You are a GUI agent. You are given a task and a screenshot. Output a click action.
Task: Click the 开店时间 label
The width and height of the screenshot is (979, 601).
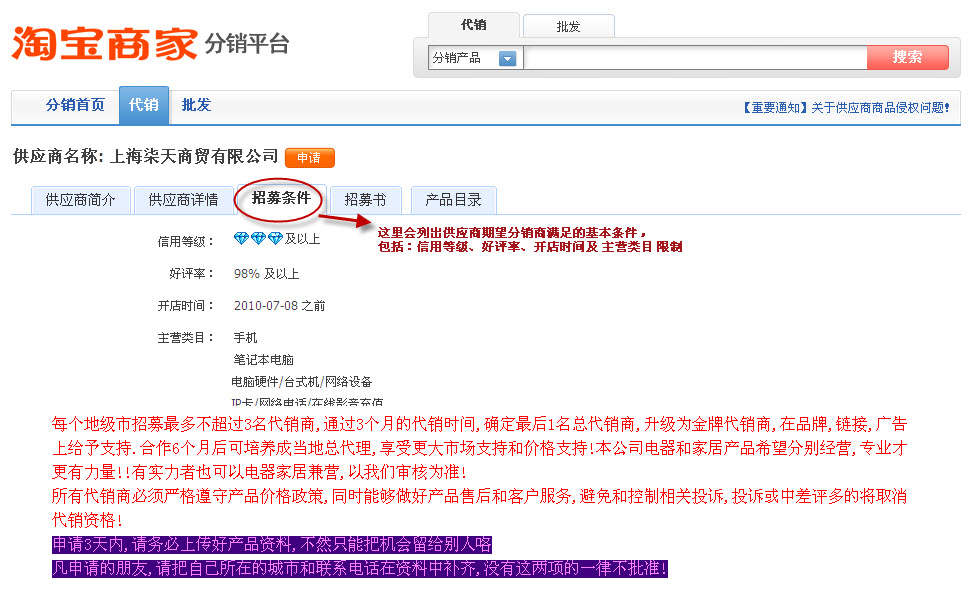tap(185, 306)
